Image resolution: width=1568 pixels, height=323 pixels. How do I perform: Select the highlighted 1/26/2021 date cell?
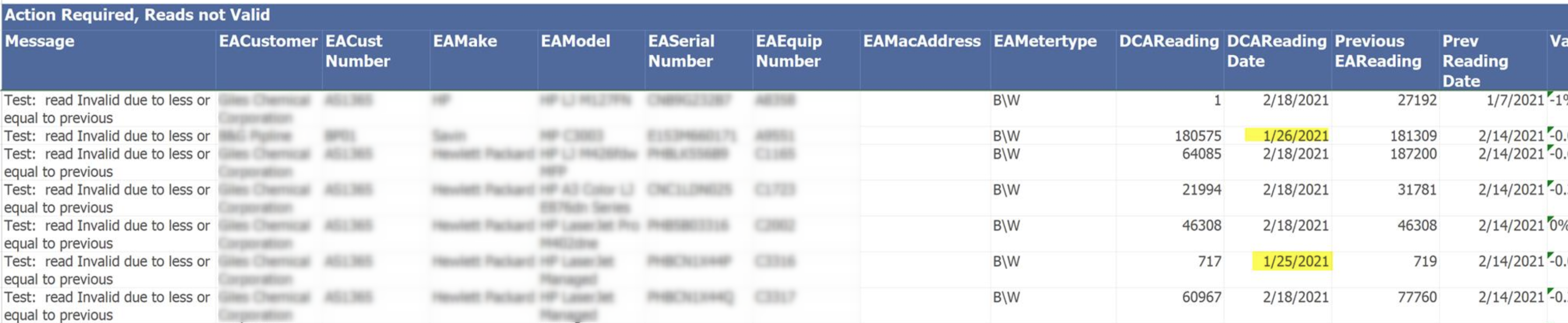coord(1287,135)
